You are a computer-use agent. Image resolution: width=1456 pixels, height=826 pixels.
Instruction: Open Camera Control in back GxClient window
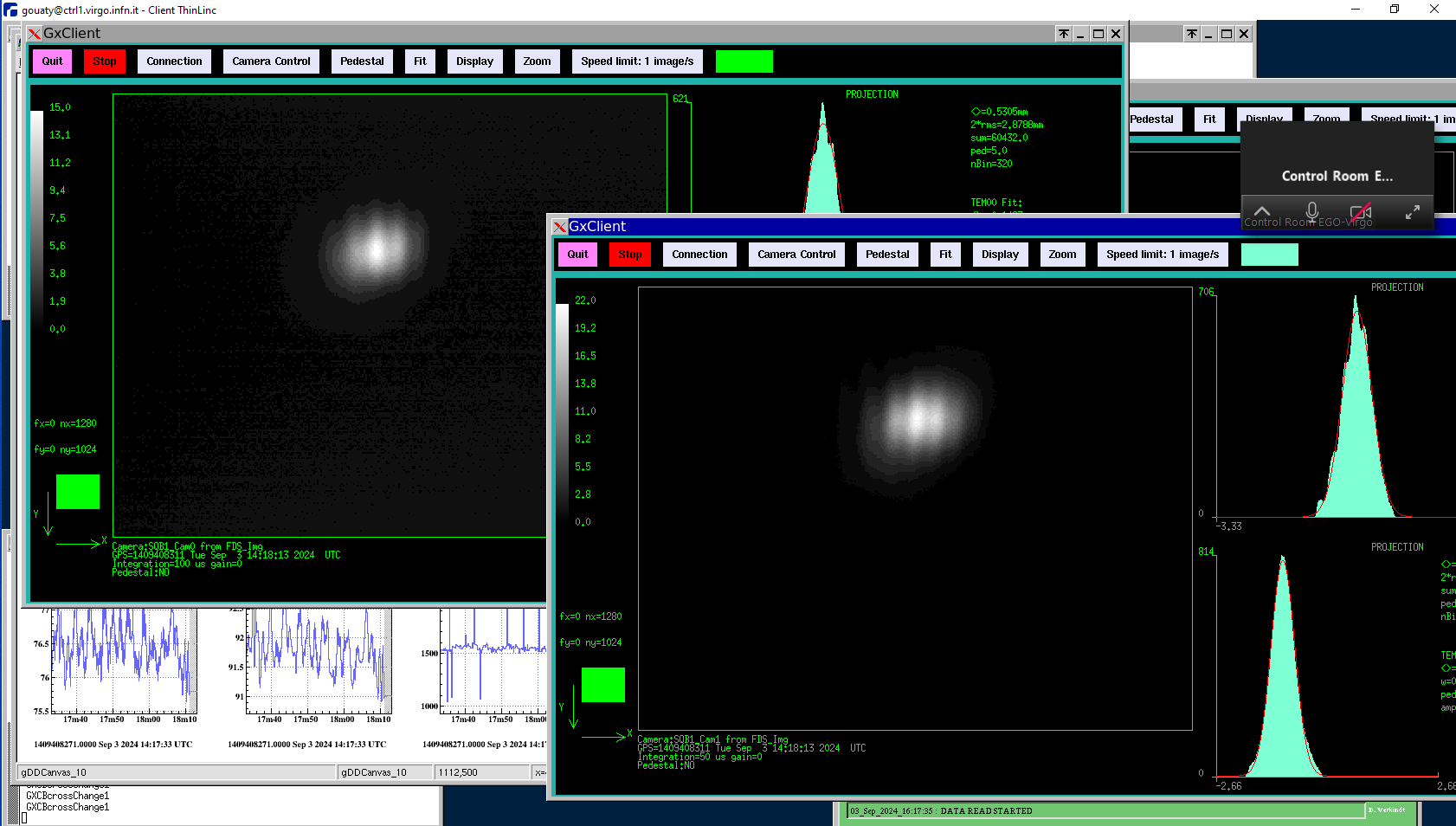(x=271, y=61)
